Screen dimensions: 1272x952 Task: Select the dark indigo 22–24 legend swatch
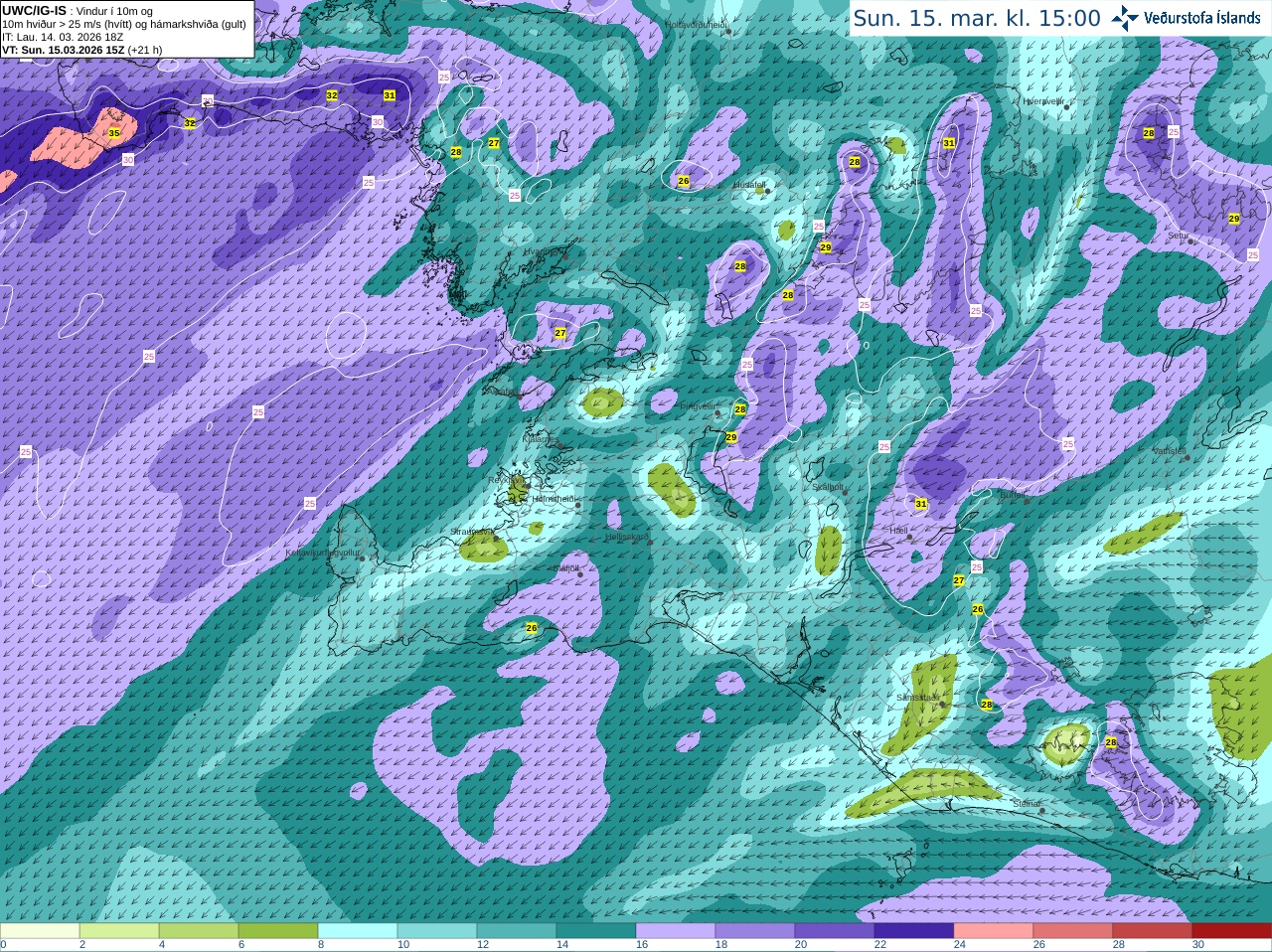tap(914, 931)
